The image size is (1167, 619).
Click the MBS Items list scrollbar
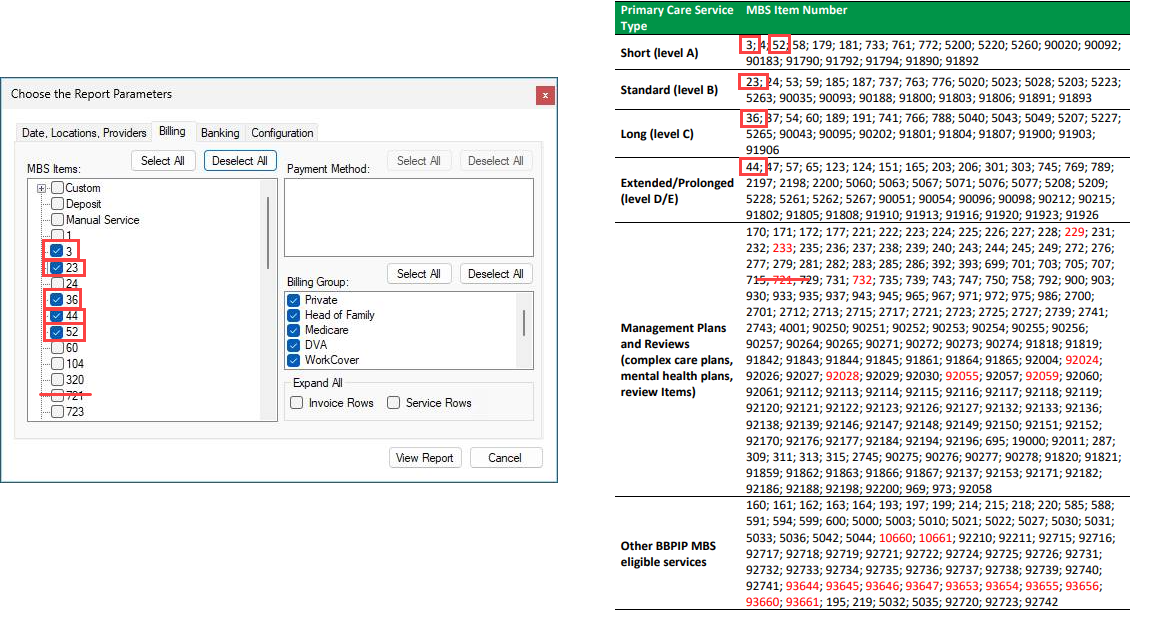coord(268,232)
